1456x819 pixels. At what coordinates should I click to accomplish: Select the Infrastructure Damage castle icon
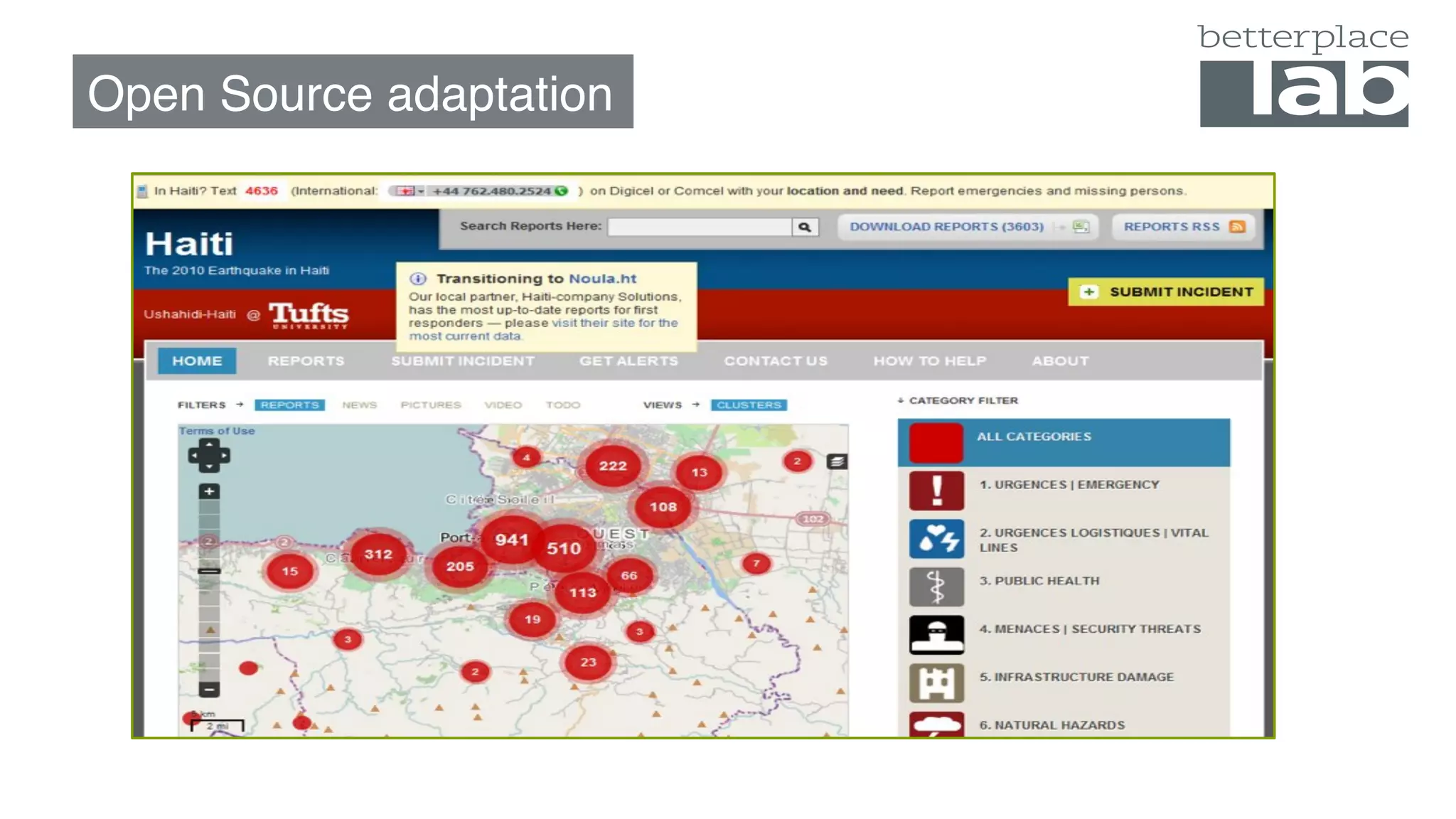pos(936,682)
